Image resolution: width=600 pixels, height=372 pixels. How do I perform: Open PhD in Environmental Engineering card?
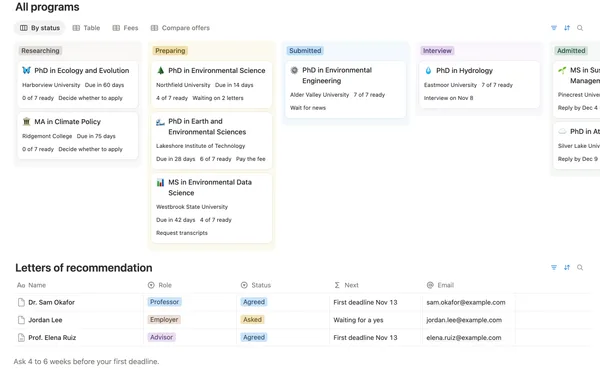pyautogui.click(x=346, y=89)
